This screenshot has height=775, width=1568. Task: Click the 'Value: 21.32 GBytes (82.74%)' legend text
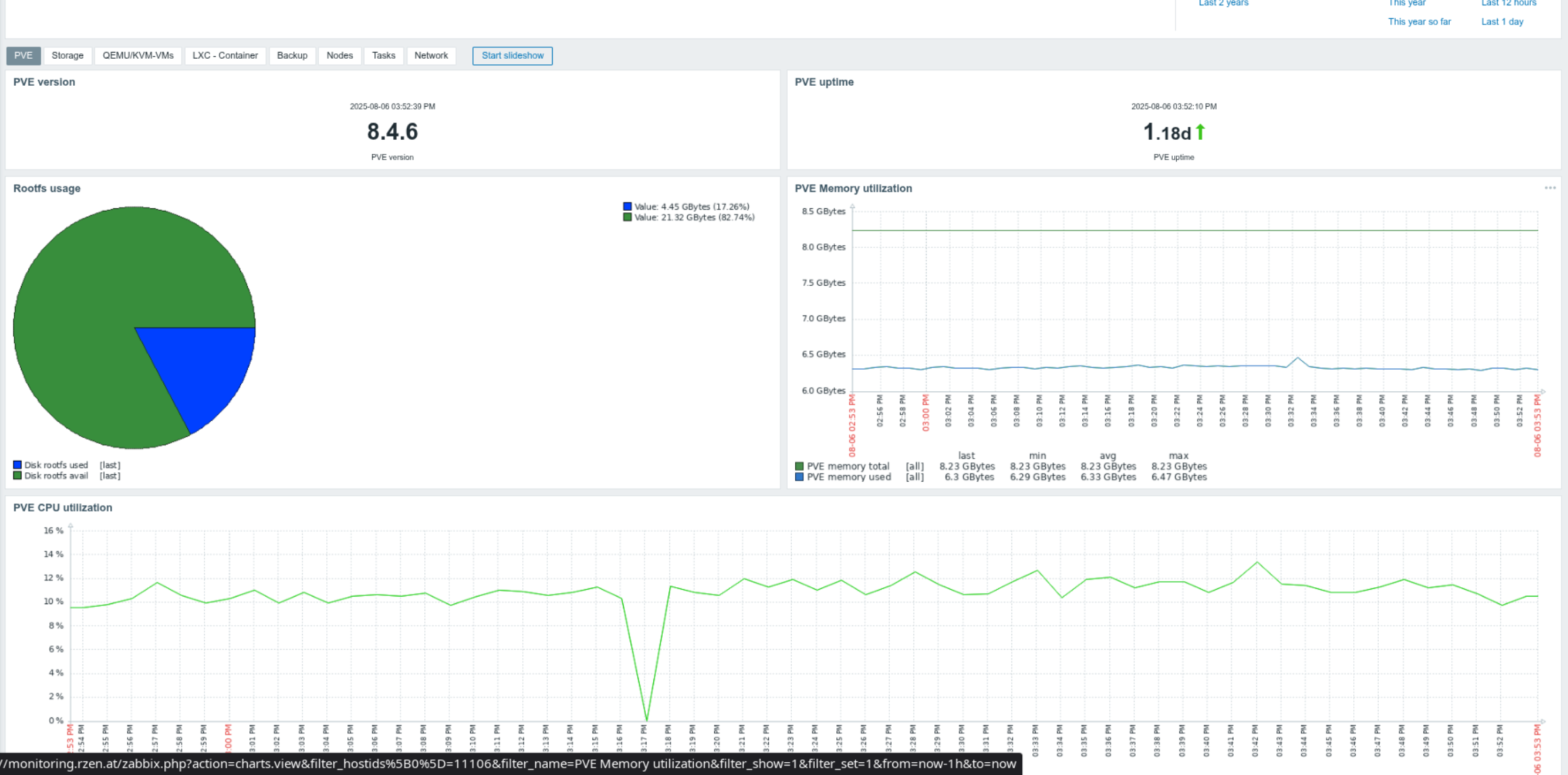pyautogui.click(x=694, y=218)
